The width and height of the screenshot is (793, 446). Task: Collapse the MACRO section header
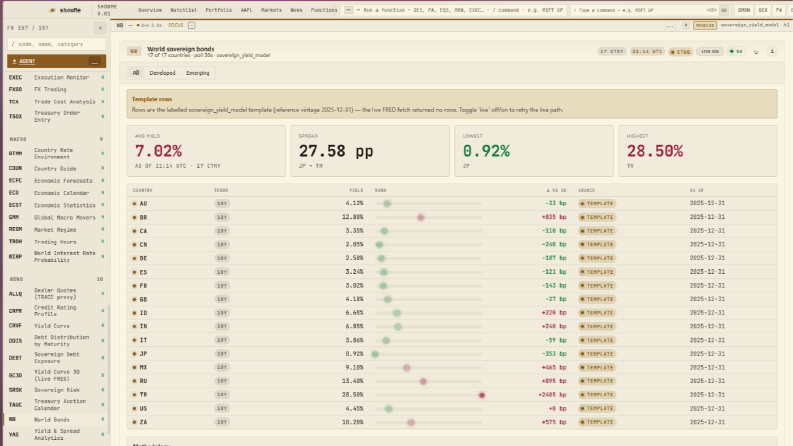point(56,139)
